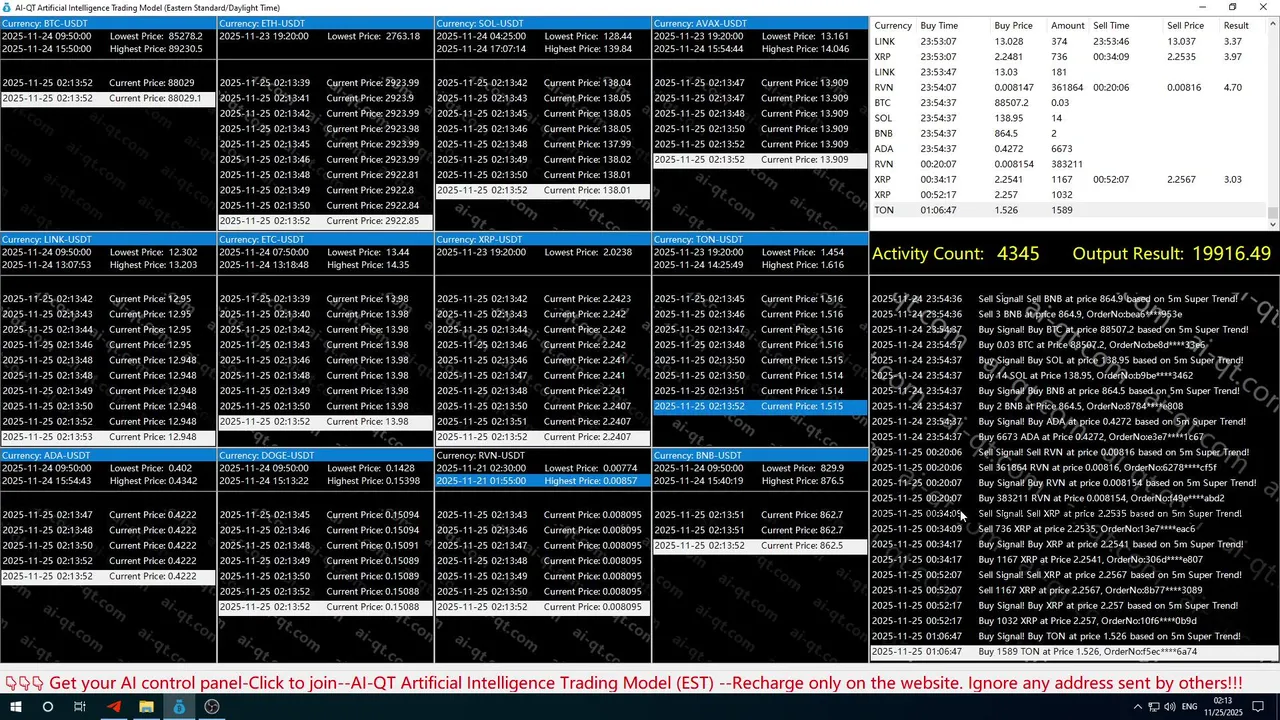Open File Explorer from the taskbar
The height and width of the screenshot is (720, 1280).
[x=146, y=706]
